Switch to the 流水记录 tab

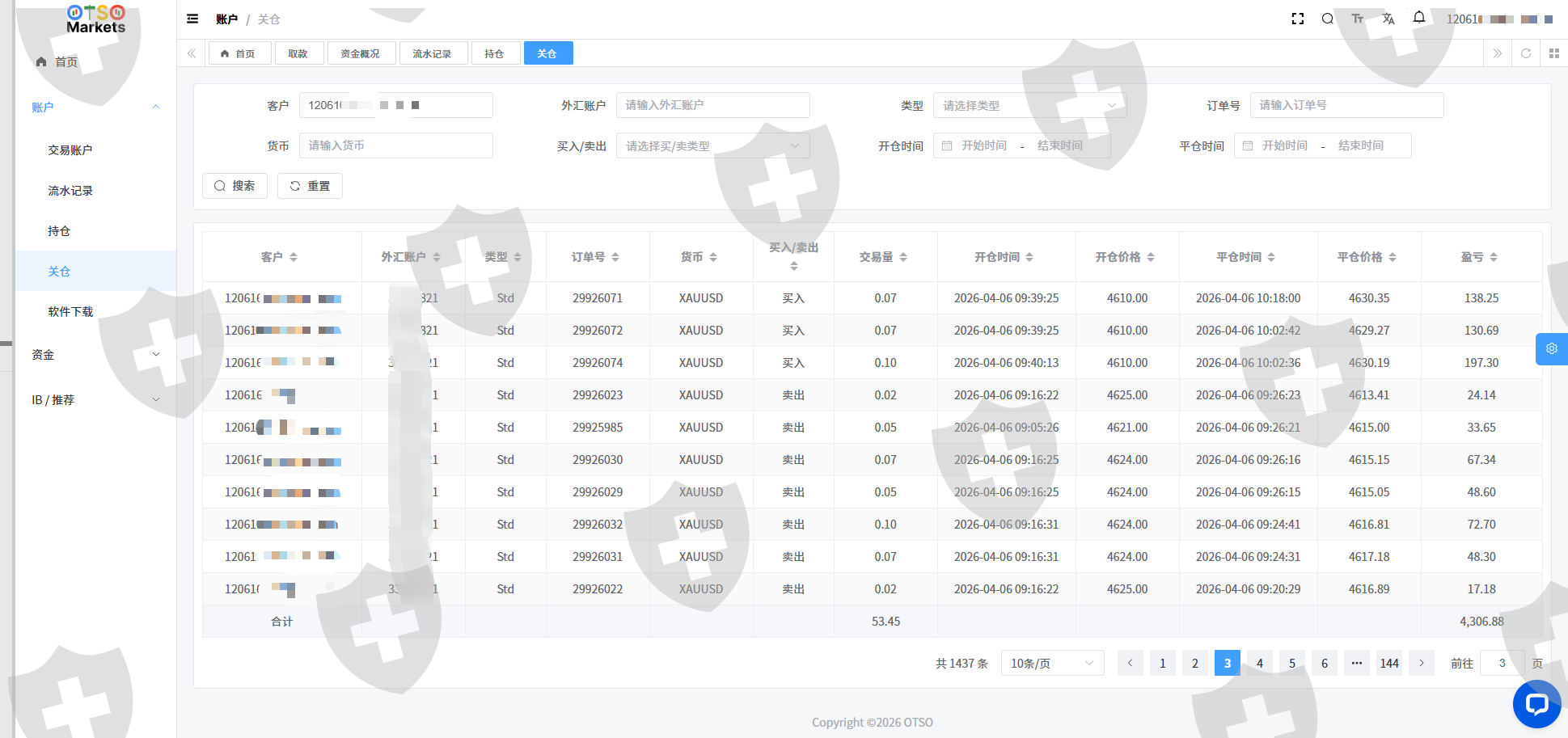point(432,53)
